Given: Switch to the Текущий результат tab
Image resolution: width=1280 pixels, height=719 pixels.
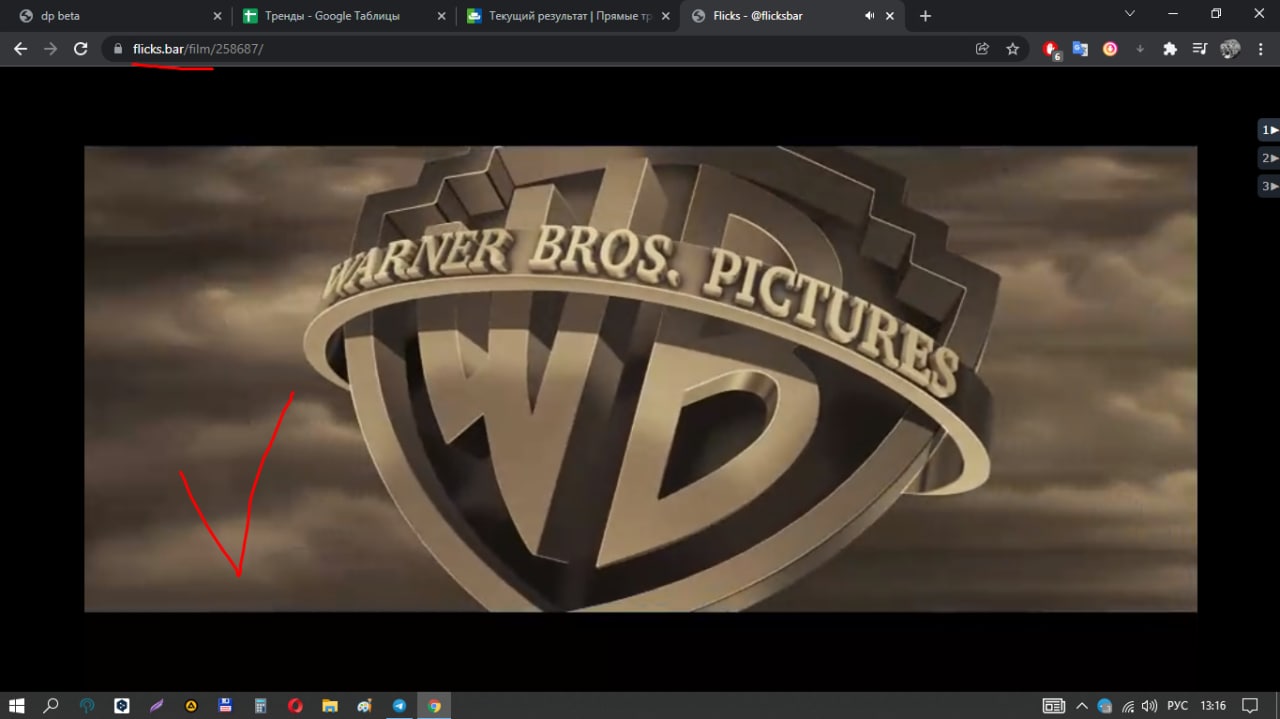Looking at the screenshot, I should (568, 15).
